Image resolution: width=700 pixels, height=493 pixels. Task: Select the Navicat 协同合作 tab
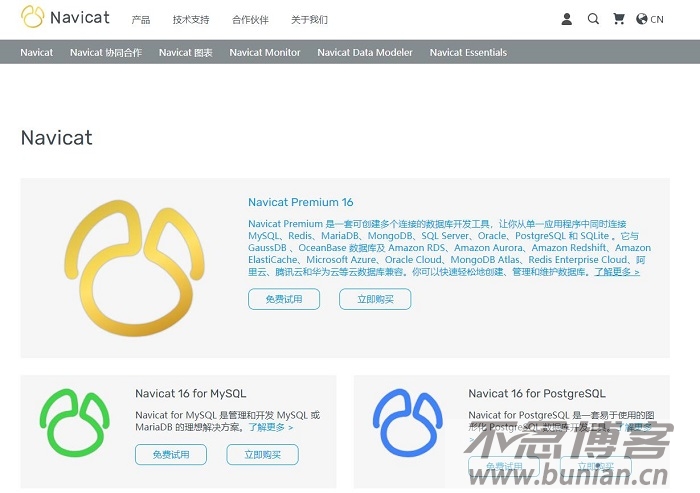point(106,52)
